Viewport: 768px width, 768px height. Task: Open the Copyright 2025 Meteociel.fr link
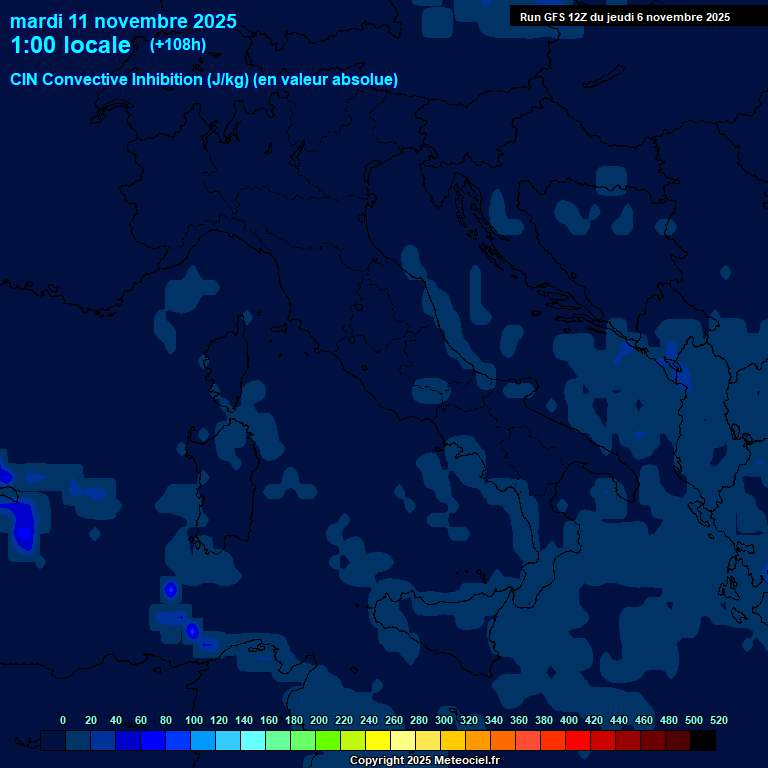[x=424, y=760]
